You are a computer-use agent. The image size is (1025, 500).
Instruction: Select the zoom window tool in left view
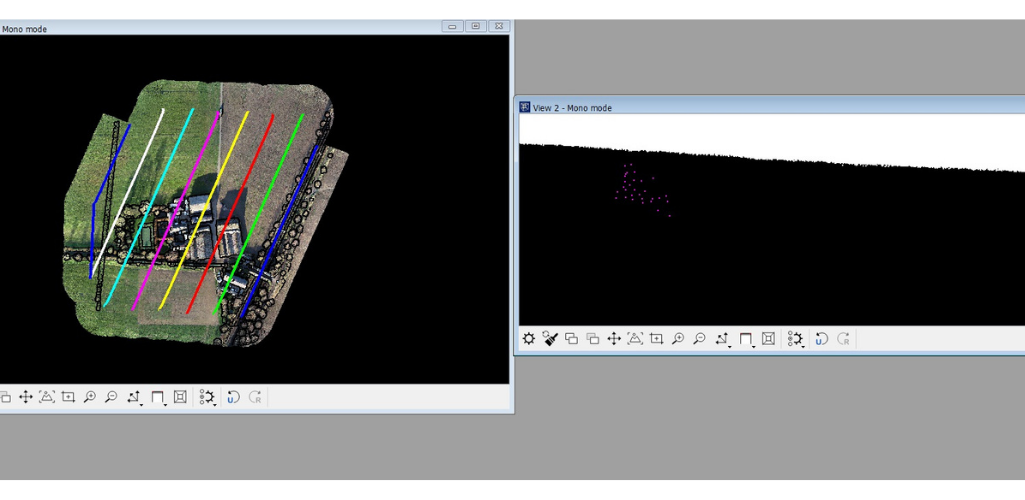coord(68,397)
